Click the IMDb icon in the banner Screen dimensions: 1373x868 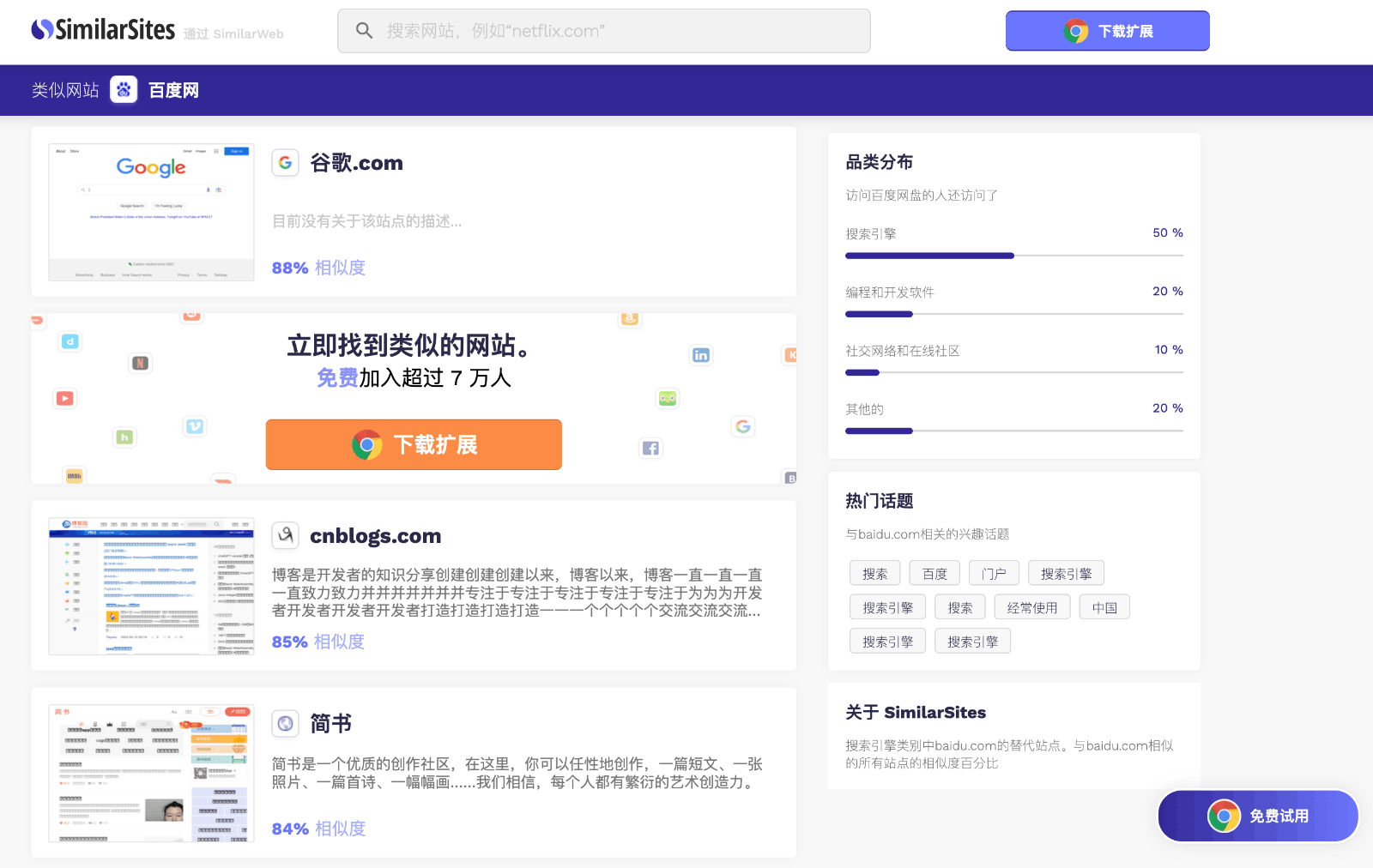click(75, 476)
